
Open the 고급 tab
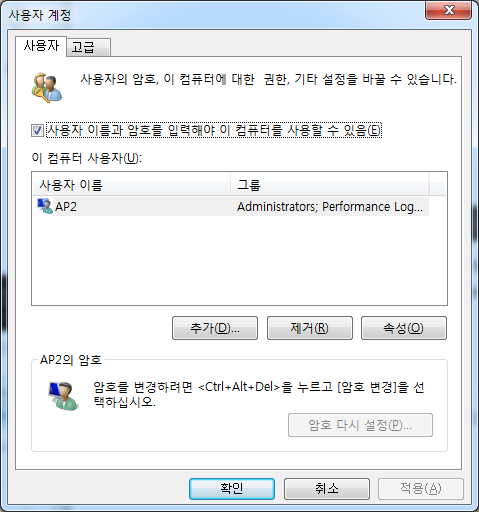tap(88, 47)
